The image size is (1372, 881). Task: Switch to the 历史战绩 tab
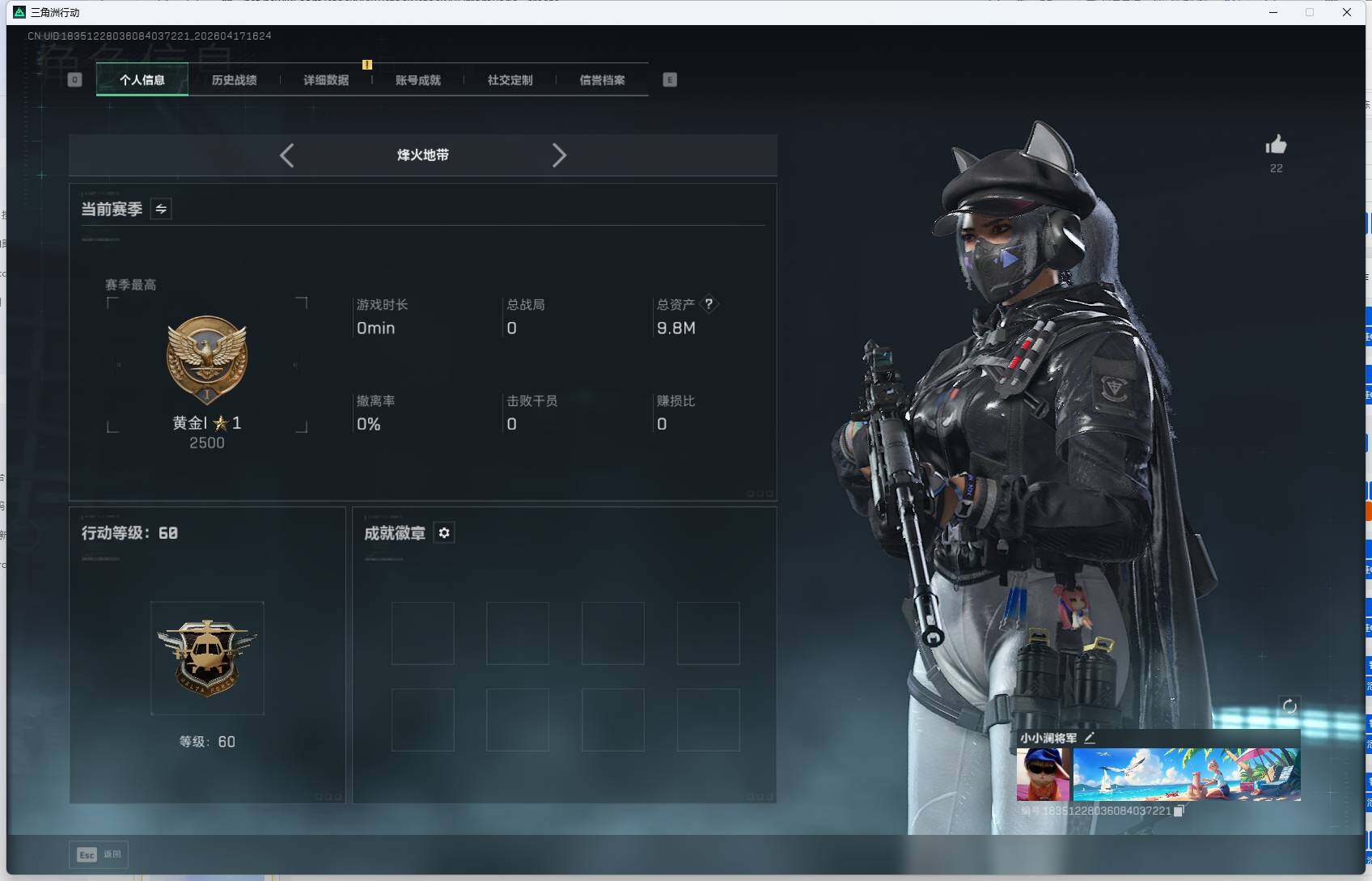(x=235, y=79)
